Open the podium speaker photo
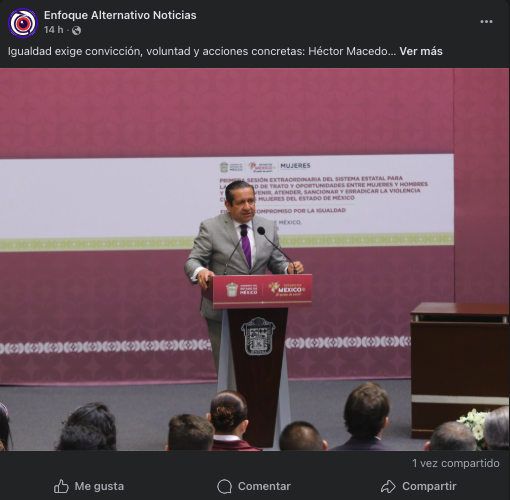Image resolution: width=510 pixels, height=500 pixels. pyautogui.click(x=255, y=259)
